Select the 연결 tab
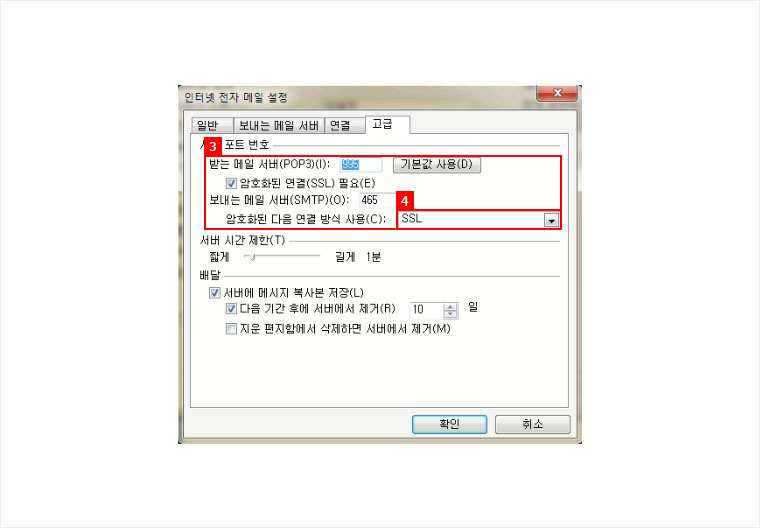The width and height of the screenshot is (760, 528). (344, 126)
